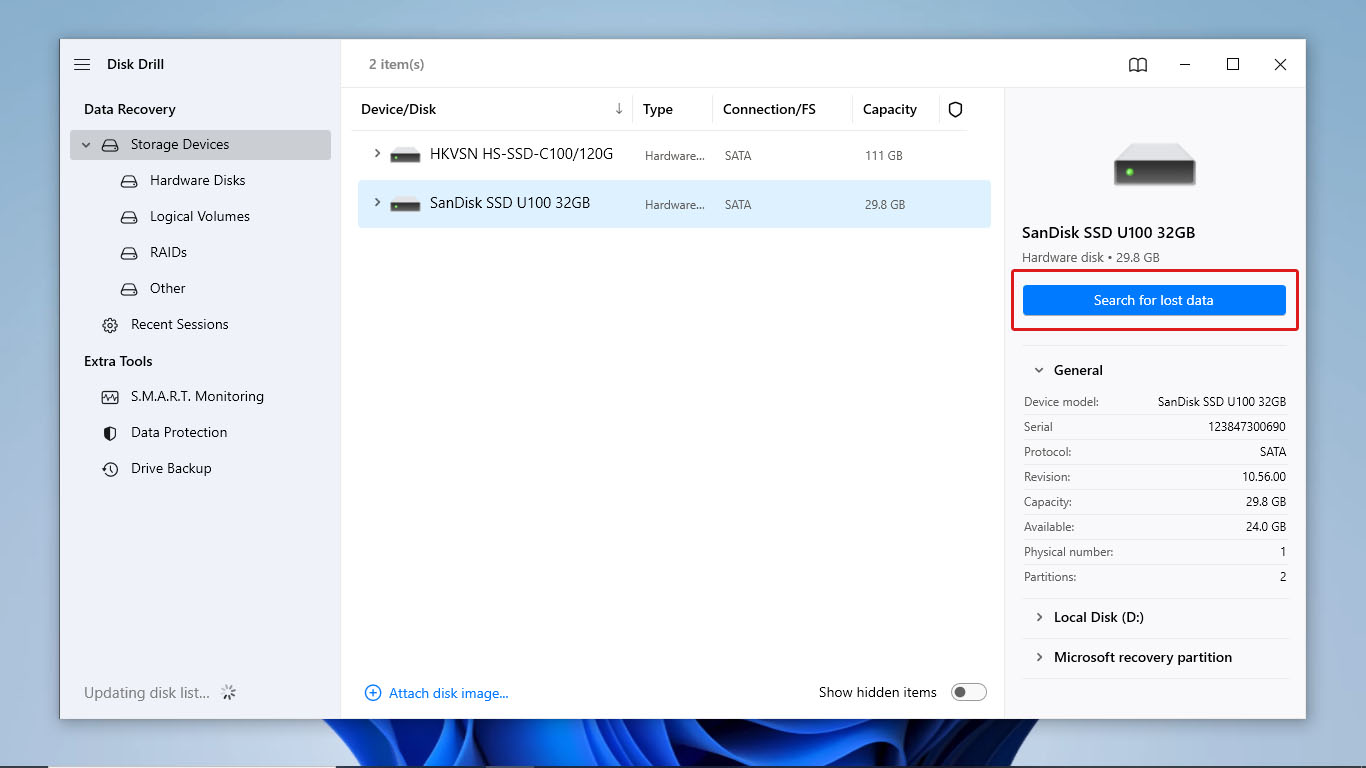The width and height of the screenshot is (1366, 768).
Task: Click SATA cell in the SanDisk row
Action: tap(738, 205)
